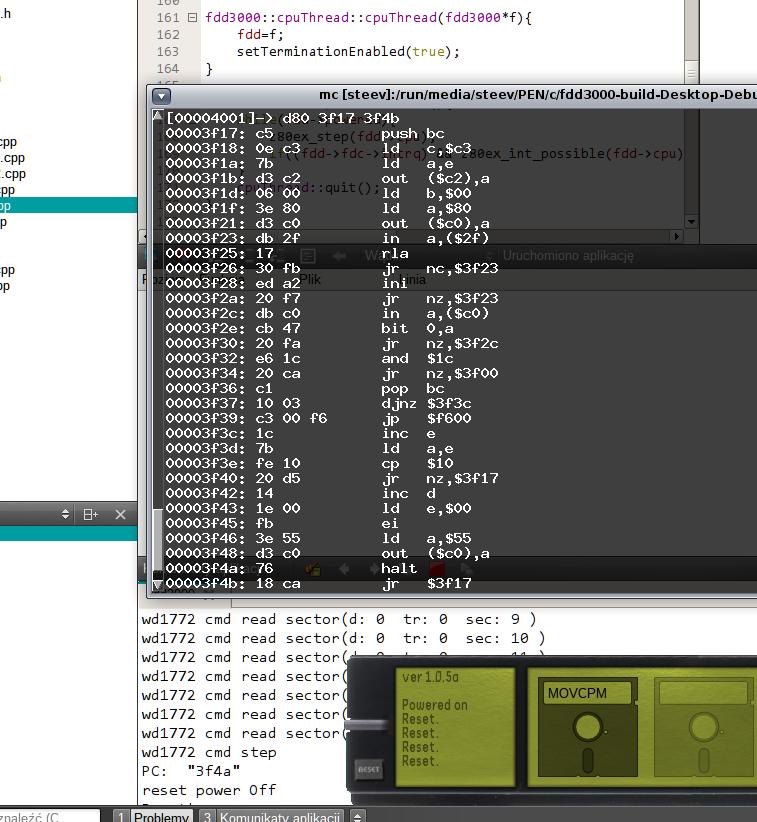This screenshot has width=757, height=822.
Task: Click the setTerminationEnabled(true) code line
Action: 348,51
